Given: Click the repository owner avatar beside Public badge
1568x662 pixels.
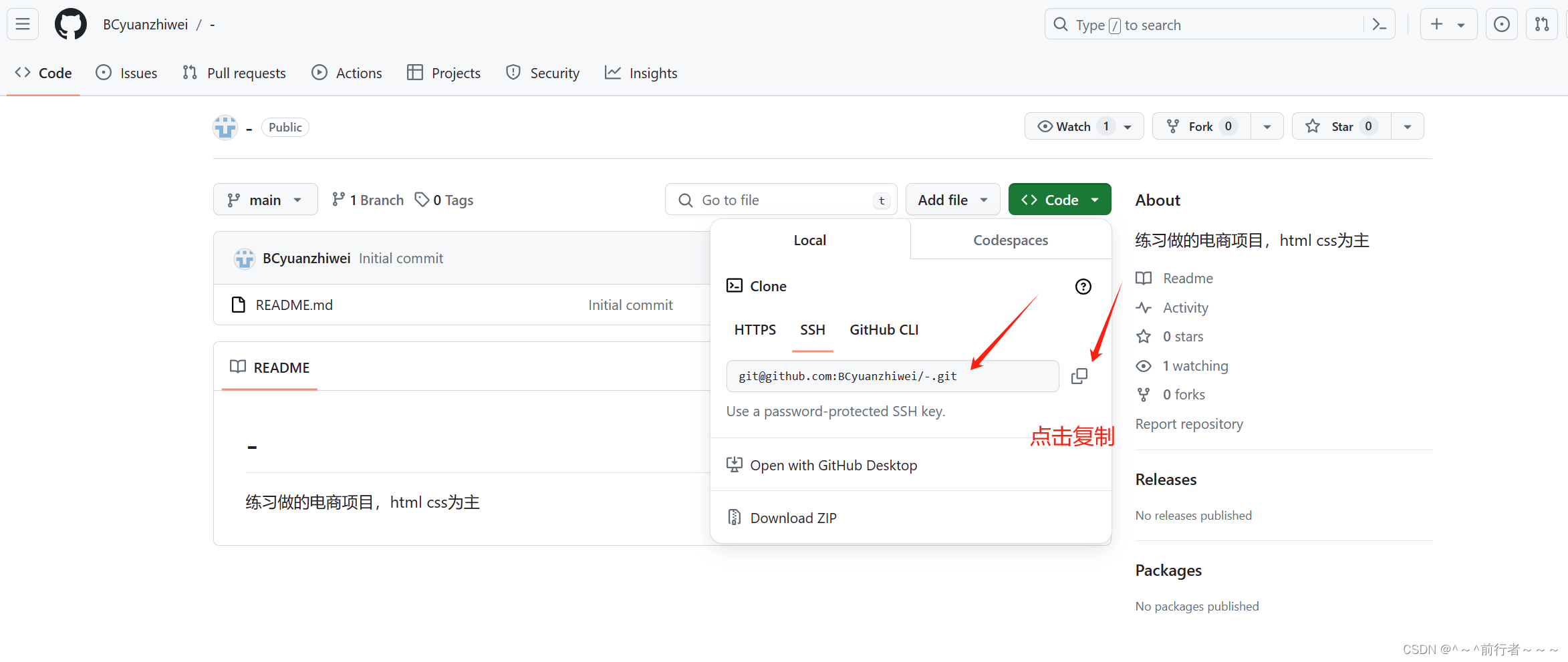Looking at the screenshot, I should tap(225, 127).
